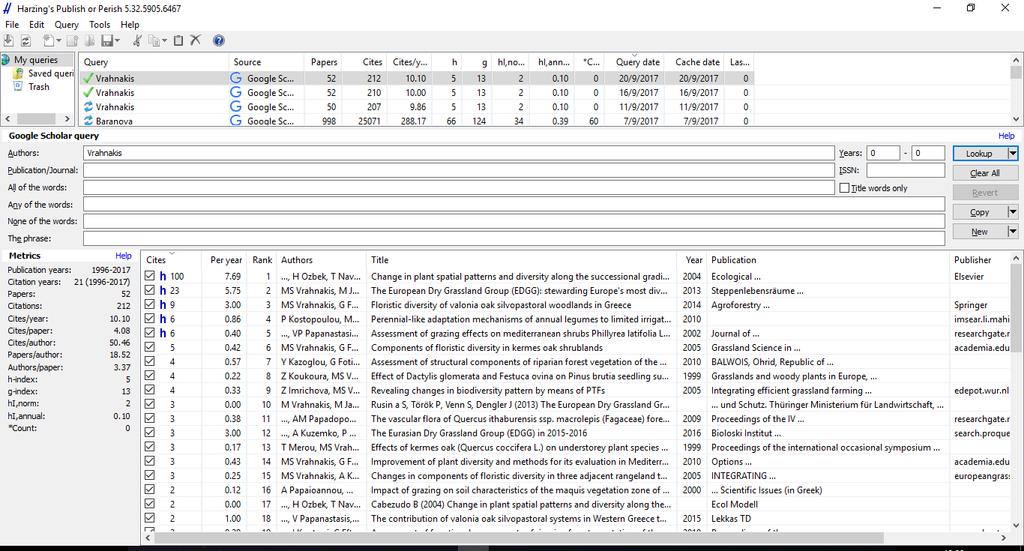Click the Publication/Journal input field

click(x=459, y=170)
